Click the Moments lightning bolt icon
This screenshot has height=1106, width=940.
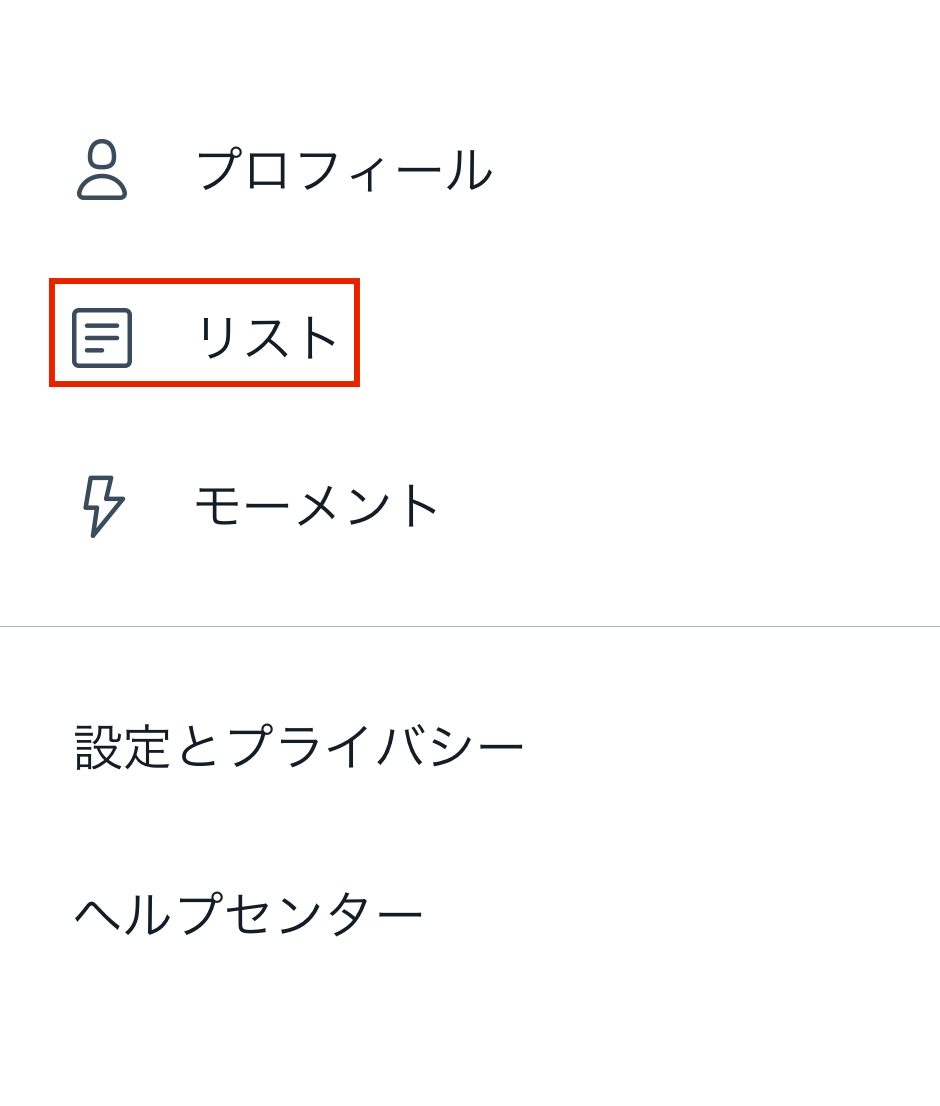(x=103, y=506)
